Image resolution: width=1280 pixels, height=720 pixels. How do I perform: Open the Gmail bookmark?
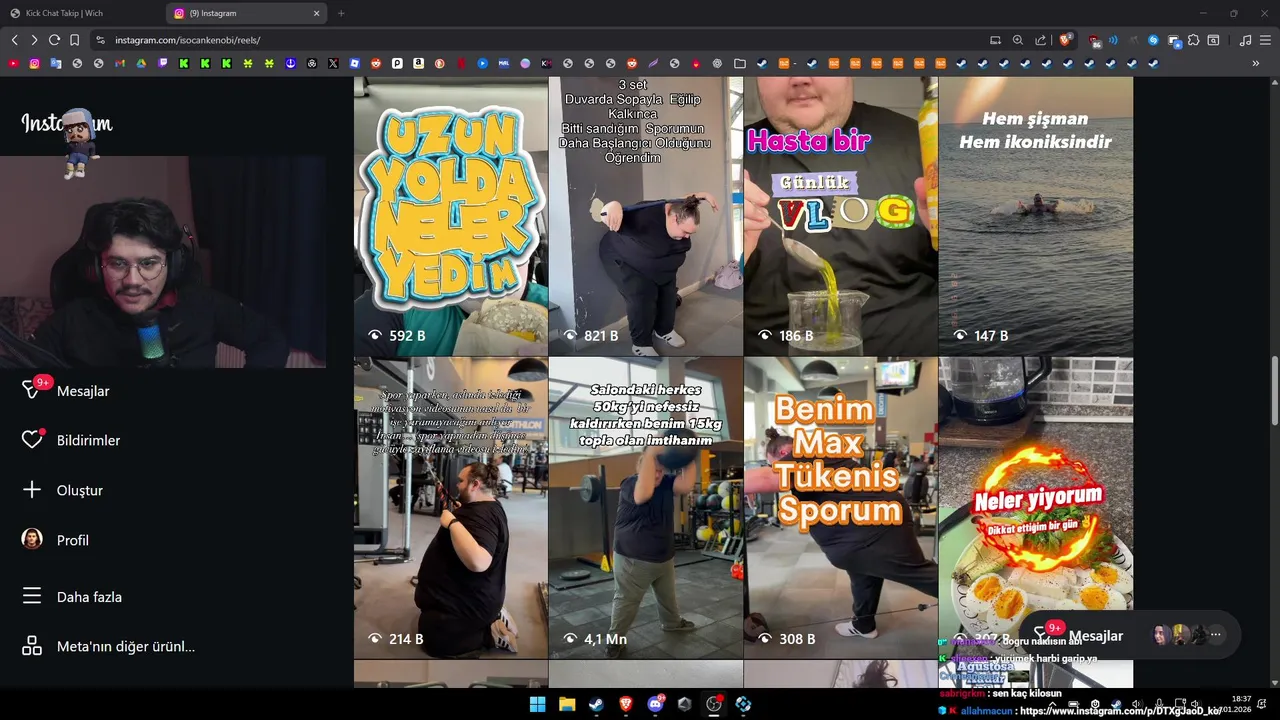pos(120,63)
